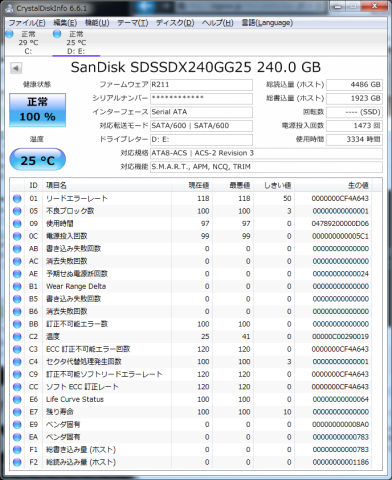Click the 4486 GB host reads value
Image resolution: width=392 pixels, height=480 pixels.
[354, 85]
